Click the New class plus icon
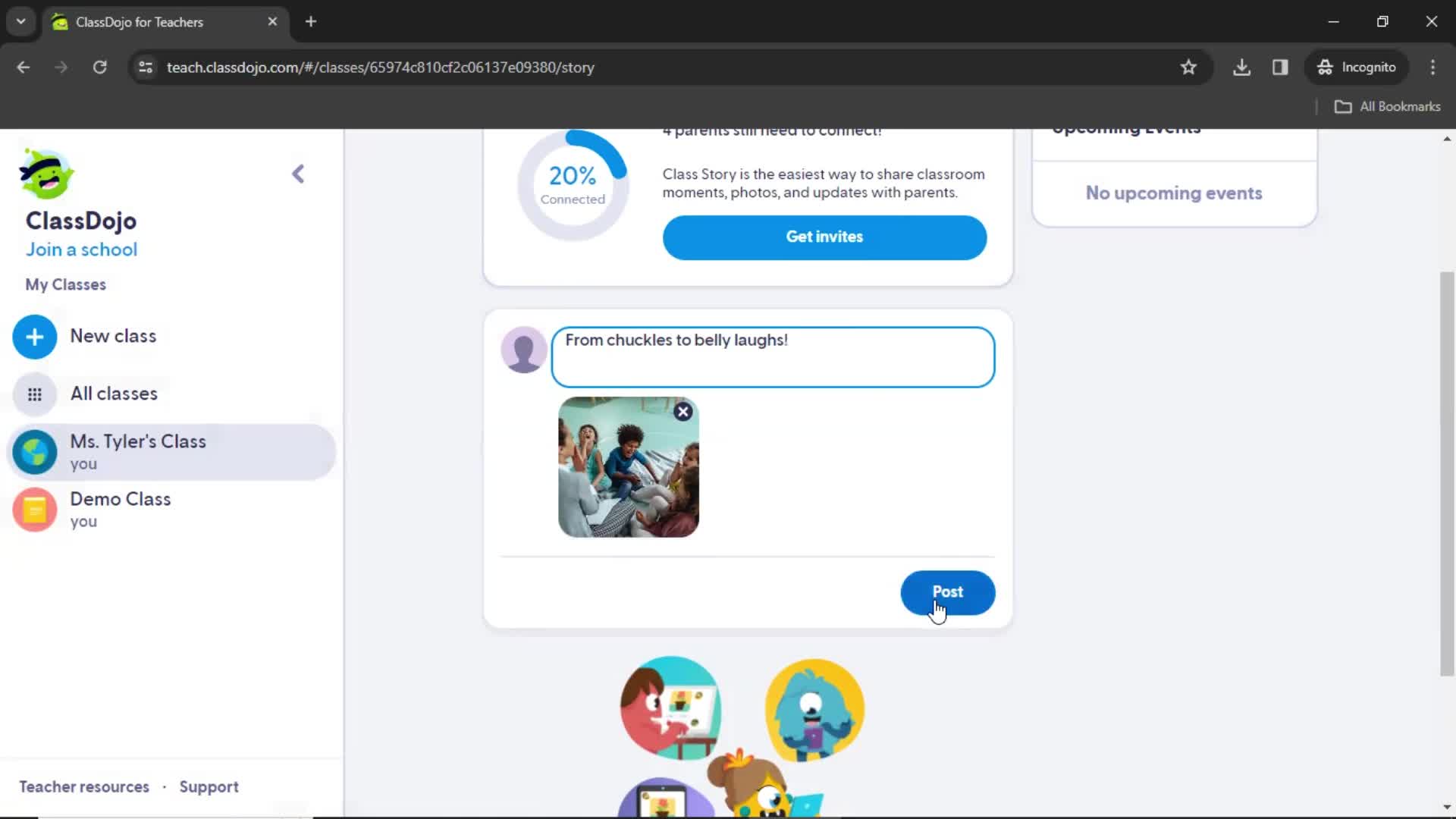 coord(35,336)
